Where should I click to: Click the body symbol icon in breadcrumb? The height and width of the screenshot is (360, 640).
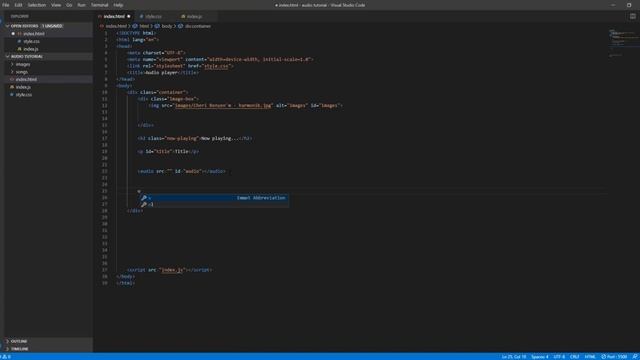coord(157,26)
